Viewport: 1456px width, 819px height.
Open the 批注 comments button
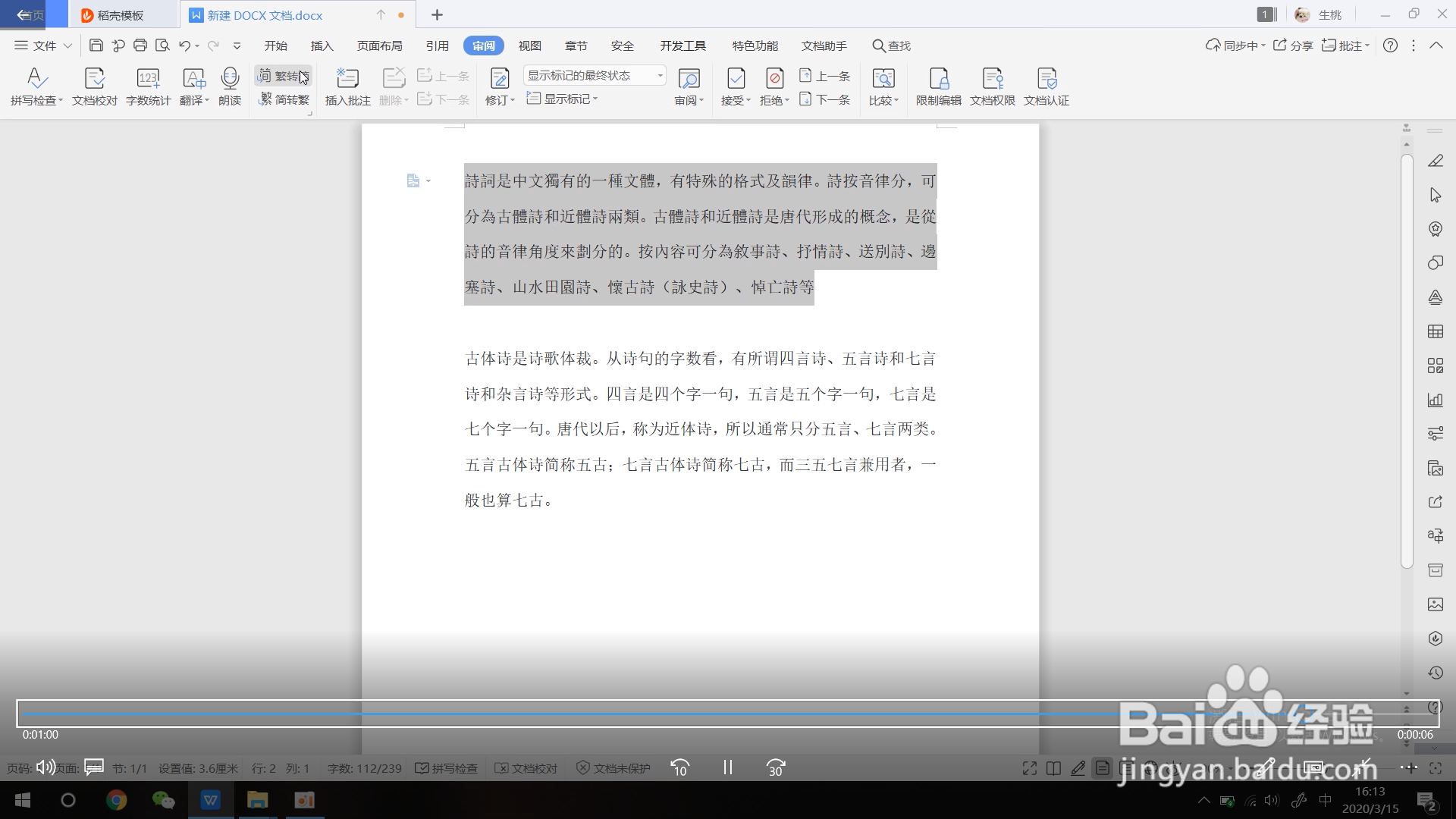1345,45
